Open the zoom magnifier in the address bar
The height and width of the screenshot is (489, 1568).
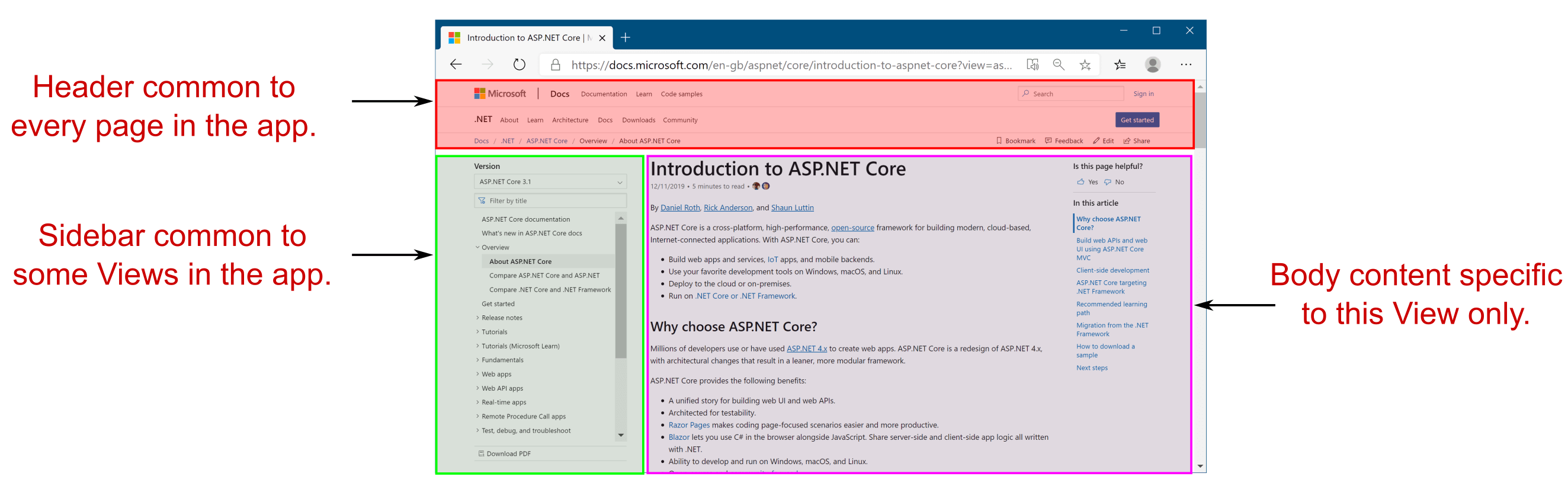click(1059, 65)
